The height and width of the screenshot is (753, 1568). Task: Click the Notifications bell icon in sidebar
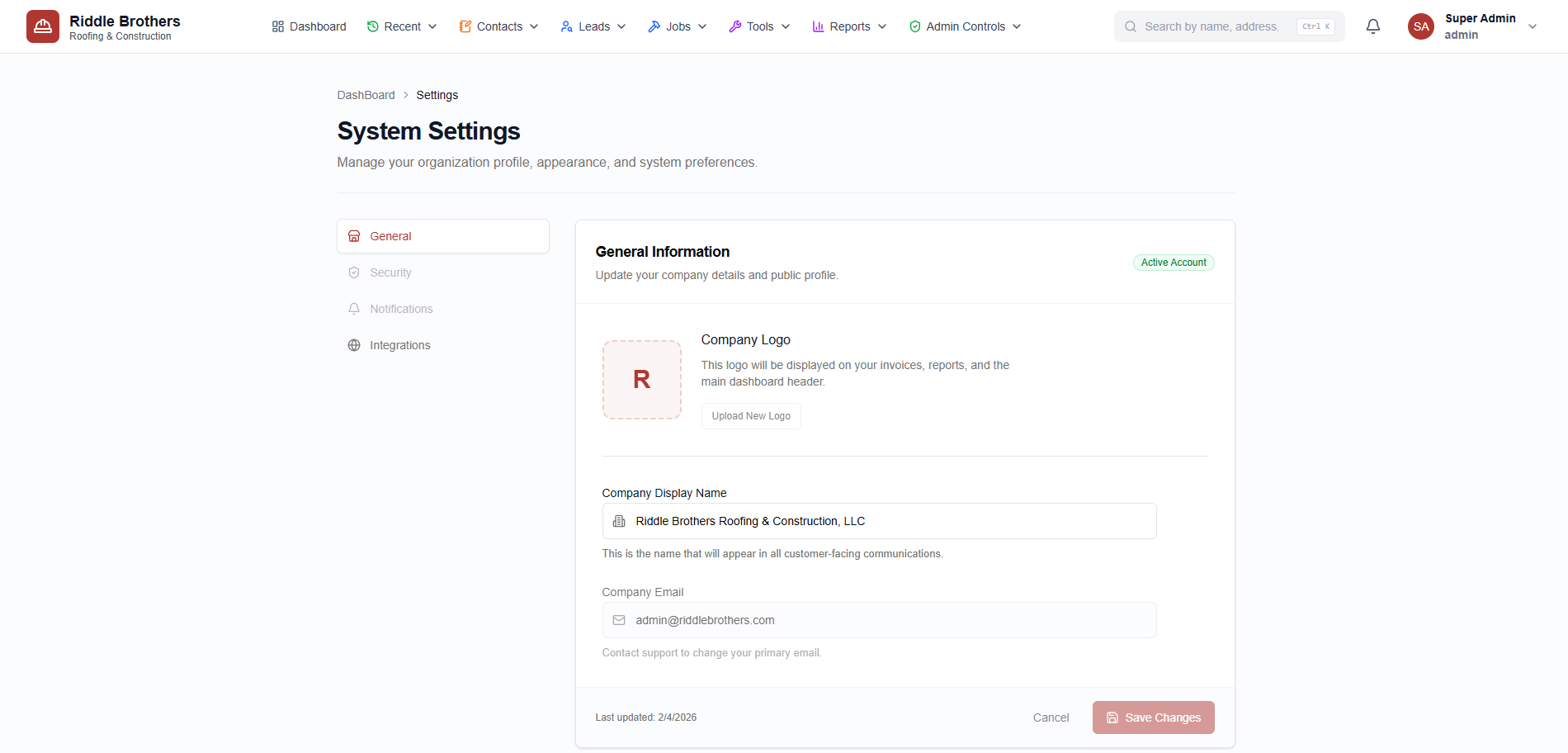pyautogui.click(x=354, y=308)
